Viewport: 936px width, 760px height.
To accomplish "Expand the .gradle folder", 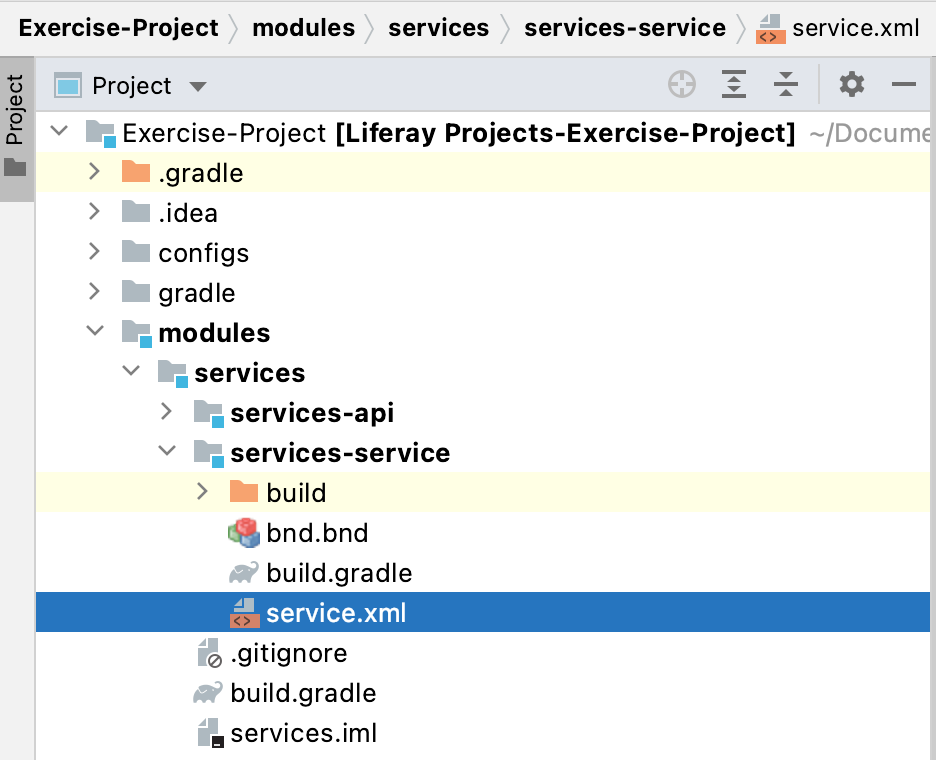I will click(94, 172).
